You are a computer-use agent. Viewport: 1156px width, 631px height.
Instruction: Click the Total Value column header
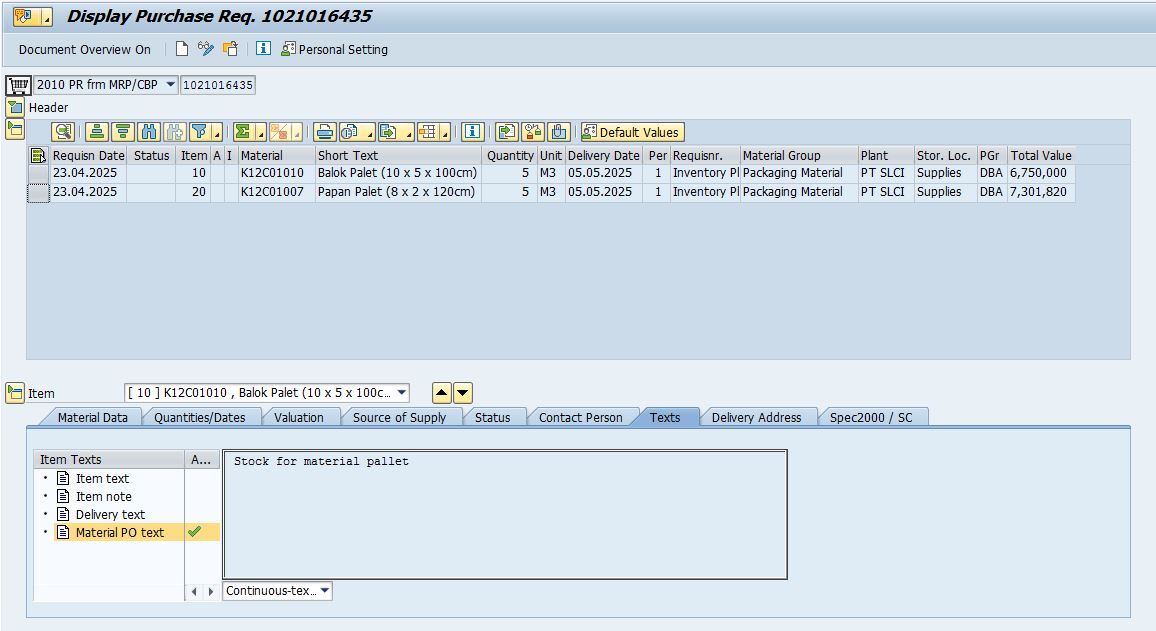pos(1041,156)
